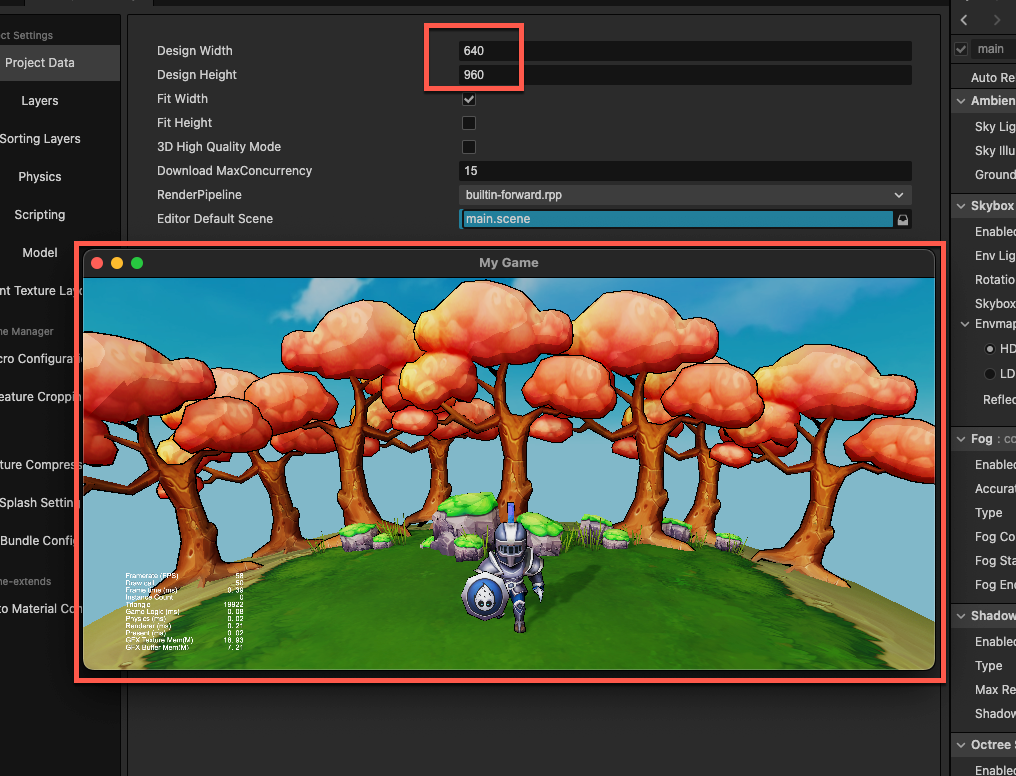Image resolution: width=1016 pixels, height=776 pixels.
Task: Switch to Sorting Layers tab
Action: point(40,139)
